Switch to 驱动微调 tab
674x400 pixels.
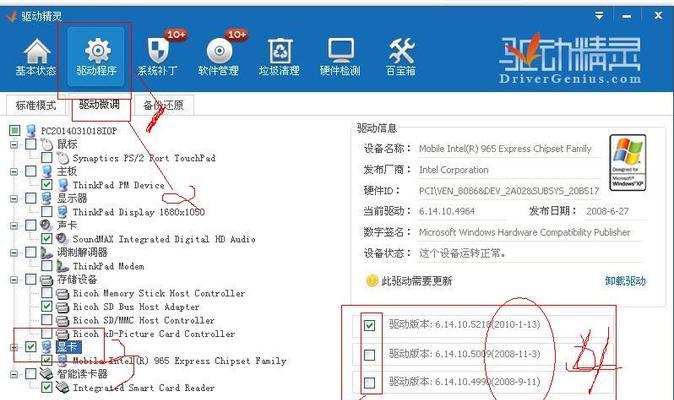(x=99, y=105)
